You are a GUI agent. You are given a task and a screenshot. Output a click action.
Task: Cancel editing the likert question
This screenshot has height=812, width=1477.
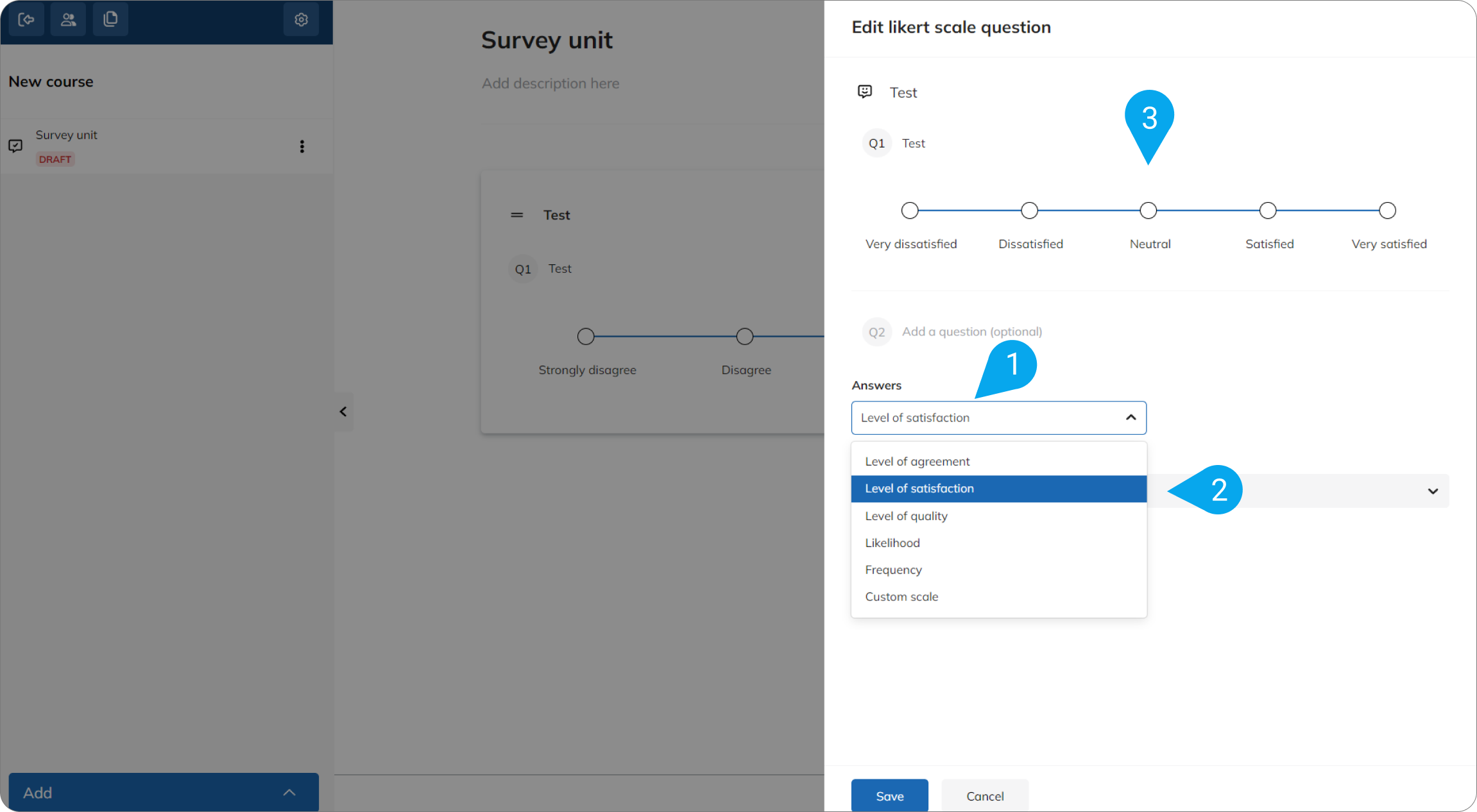click(x=985, y=796)
